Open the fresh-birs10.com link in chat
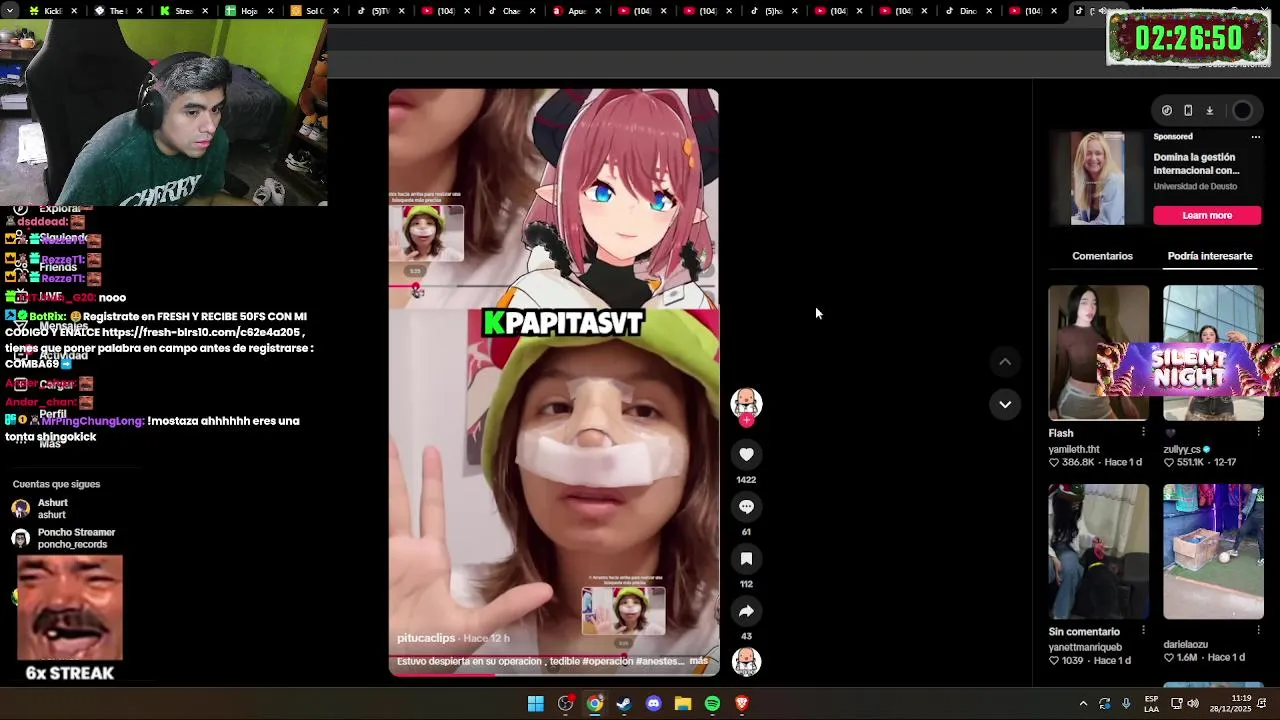 tap(201, 332)
